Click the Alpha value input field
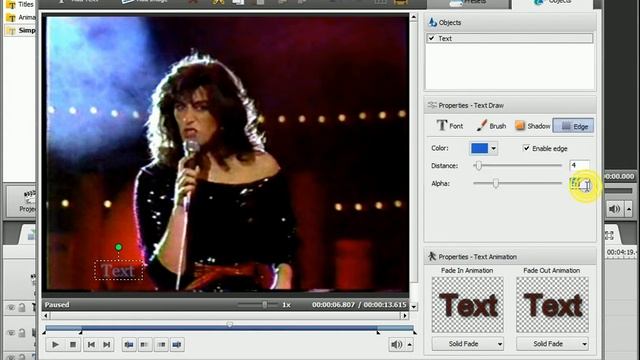The image size is (640, 360). (579, 184)
